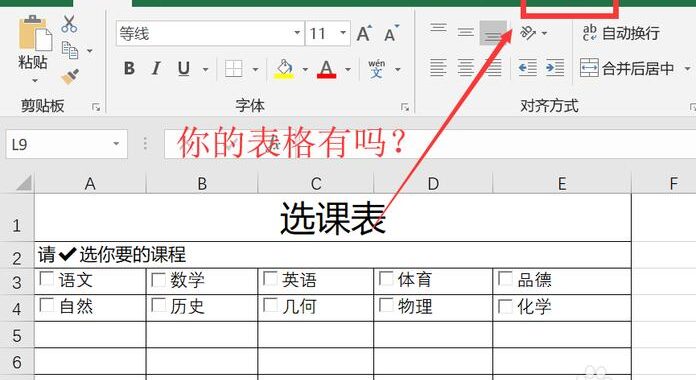
Task: Decrease font size with small A
Action: [x=391, y=33]
